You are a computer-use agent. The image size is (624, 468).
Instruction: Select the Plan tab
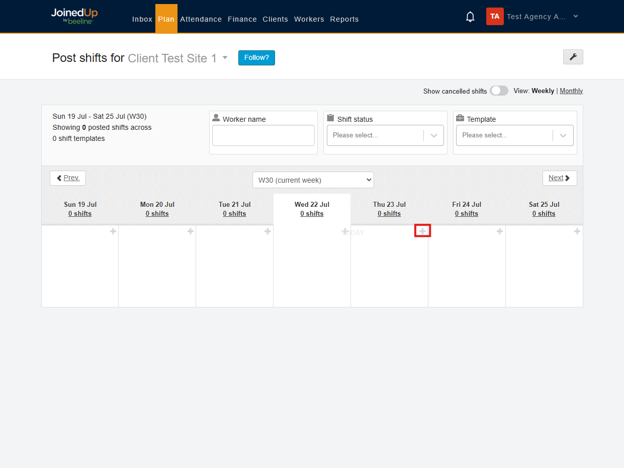point(166,19)
